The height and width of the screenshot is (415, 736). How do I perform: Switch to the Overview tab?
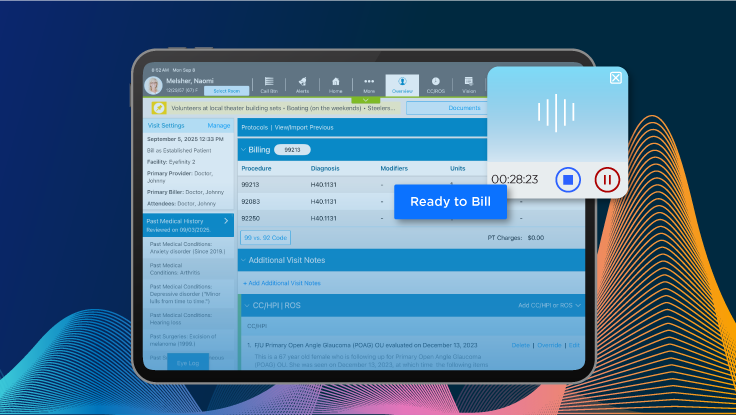point(402,84)
